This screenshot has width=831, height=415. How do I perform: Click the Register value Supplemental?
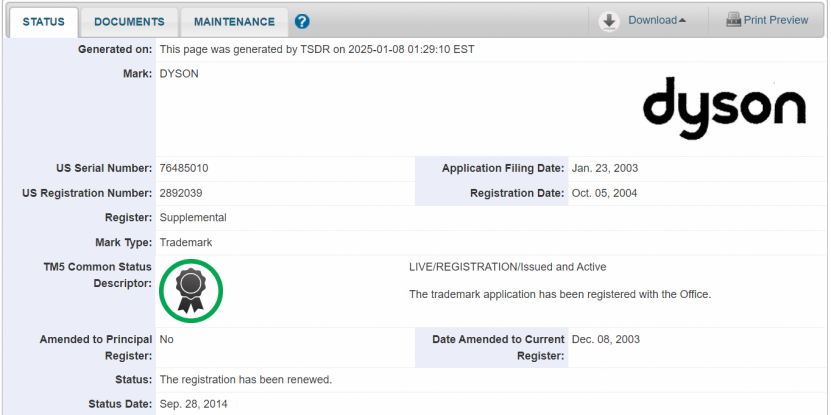pos(193,218)
